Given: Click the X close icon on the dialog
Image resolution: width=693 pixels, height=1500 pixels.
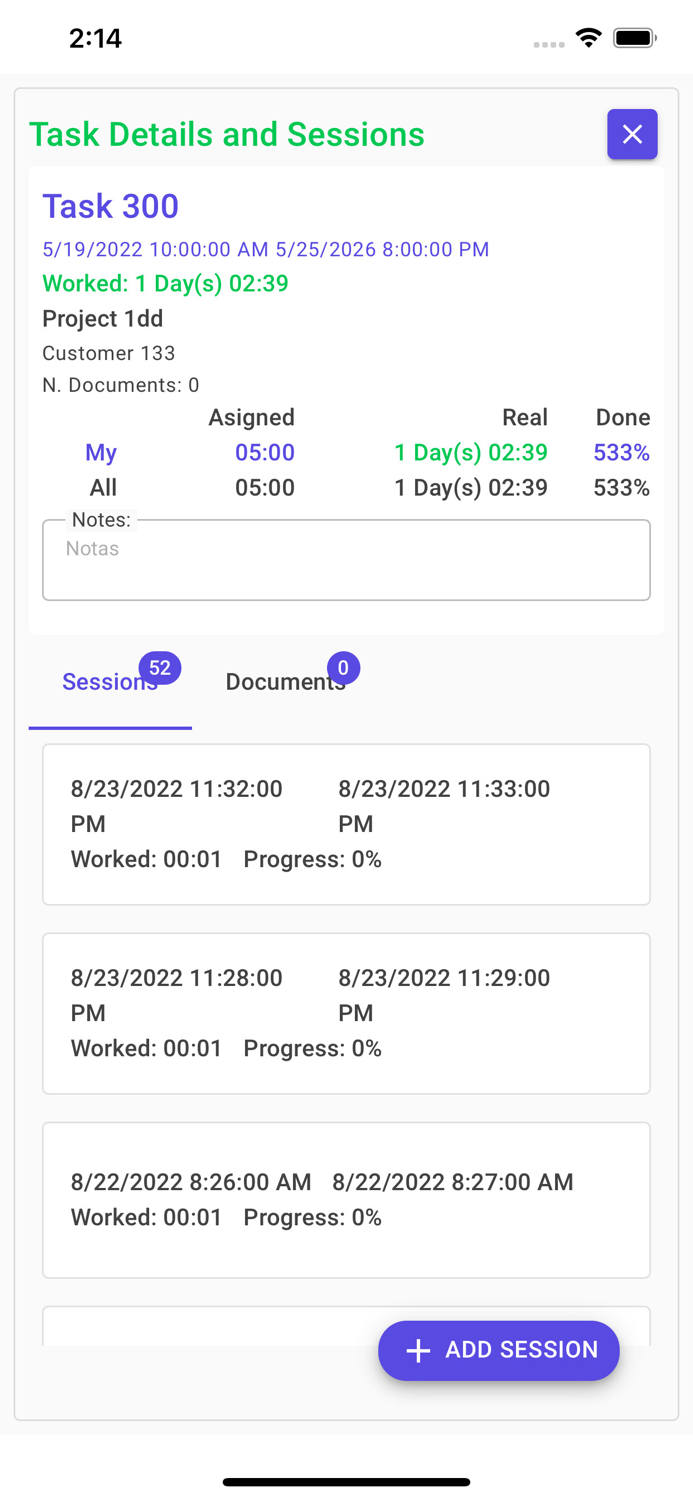Looking at the screenshot, I should coord(632,134).
